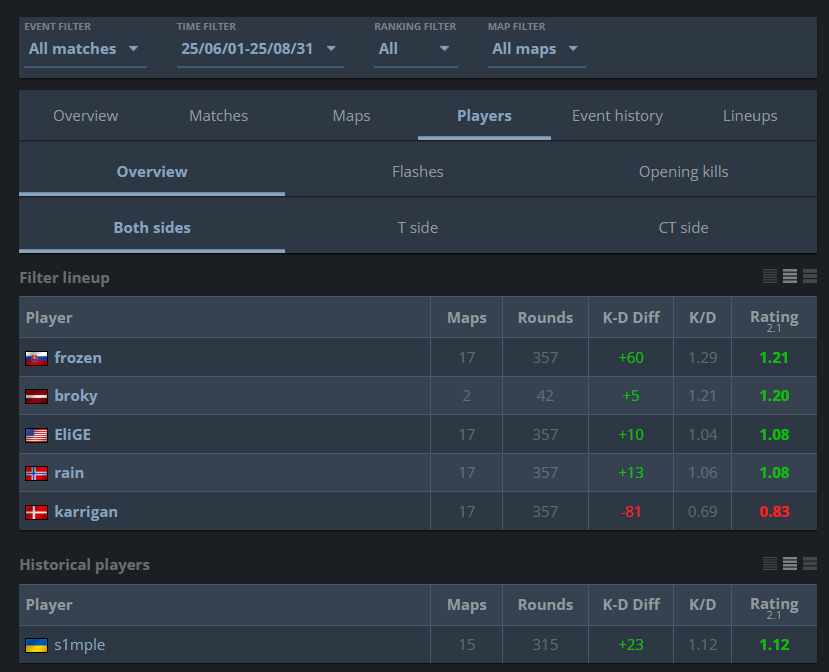Image resolution: width=829 pixels, height=672 pixels.
Task: Select the Both sides tab
Action: pyautogui.click(x=152, y=228)
